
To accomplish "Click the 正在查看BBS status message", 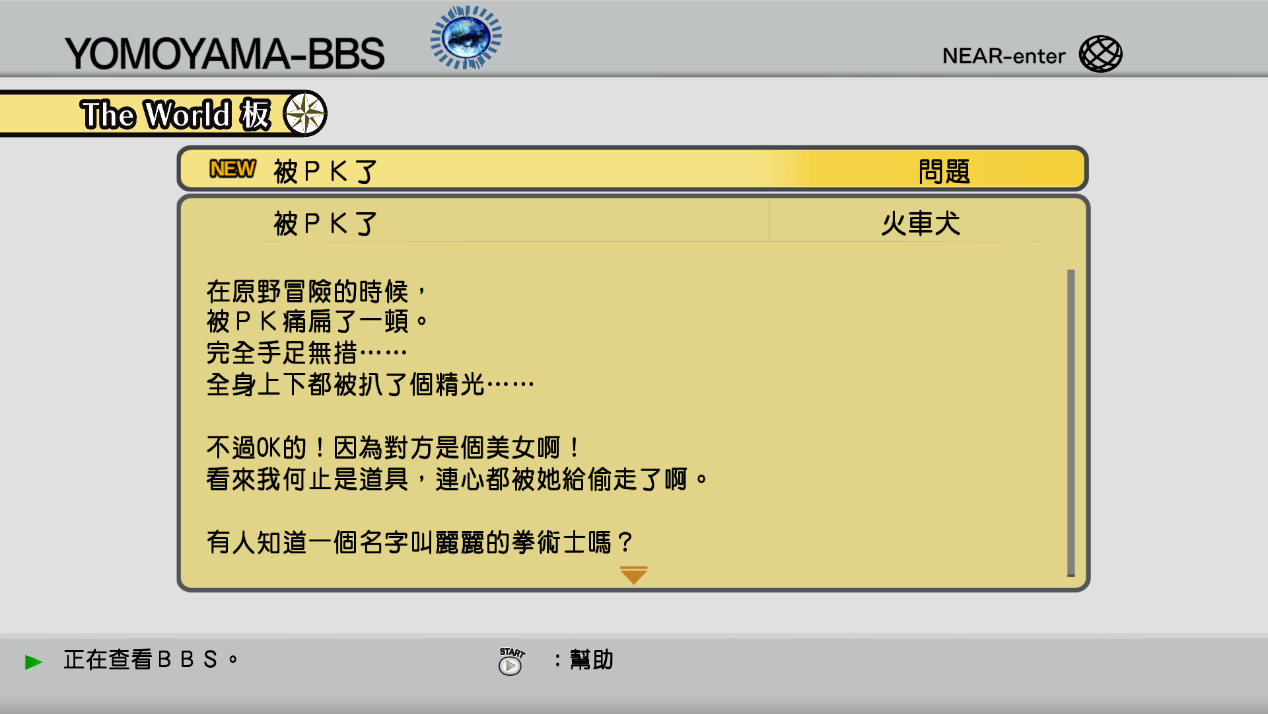I will 151,660.
